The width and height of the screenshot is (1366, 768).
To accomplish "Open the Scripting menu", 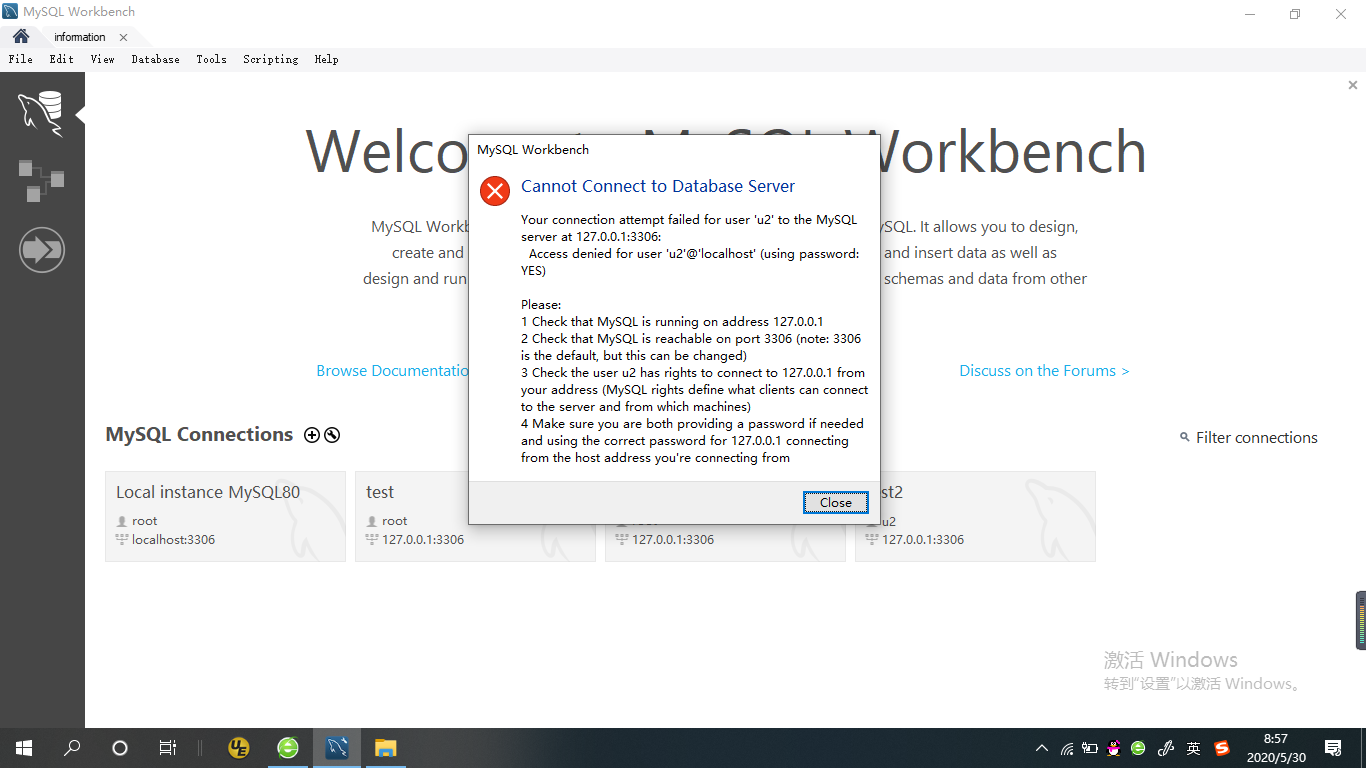I will tap(270, 59).
